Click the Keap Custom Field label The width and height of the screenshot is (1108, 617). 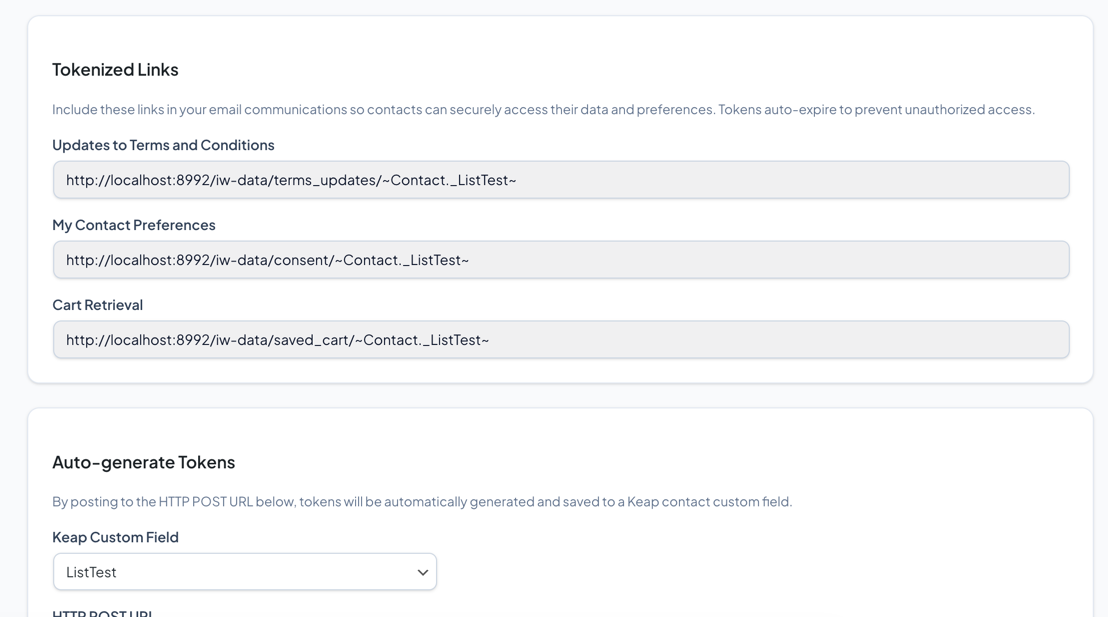(x=115, y=536)
